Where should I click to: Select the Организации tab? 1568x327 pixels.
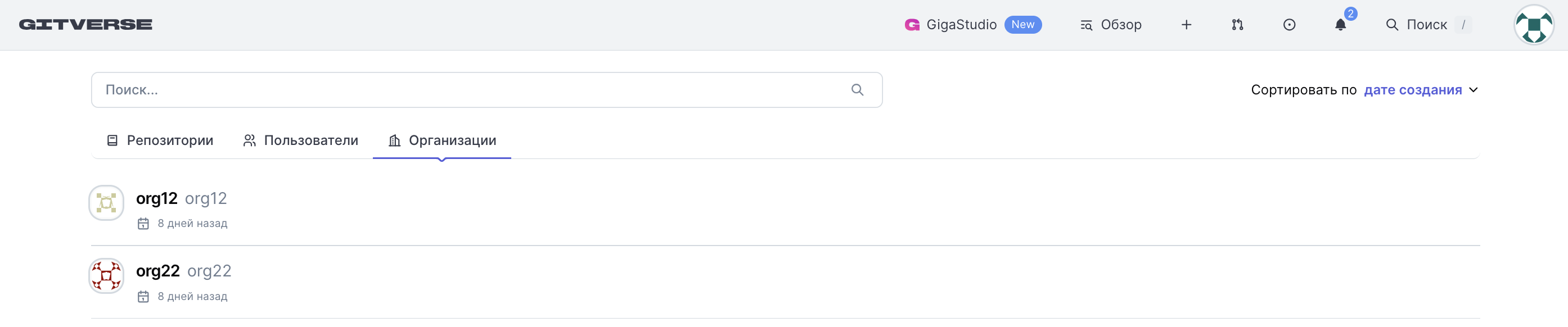[x=443, y=140]
